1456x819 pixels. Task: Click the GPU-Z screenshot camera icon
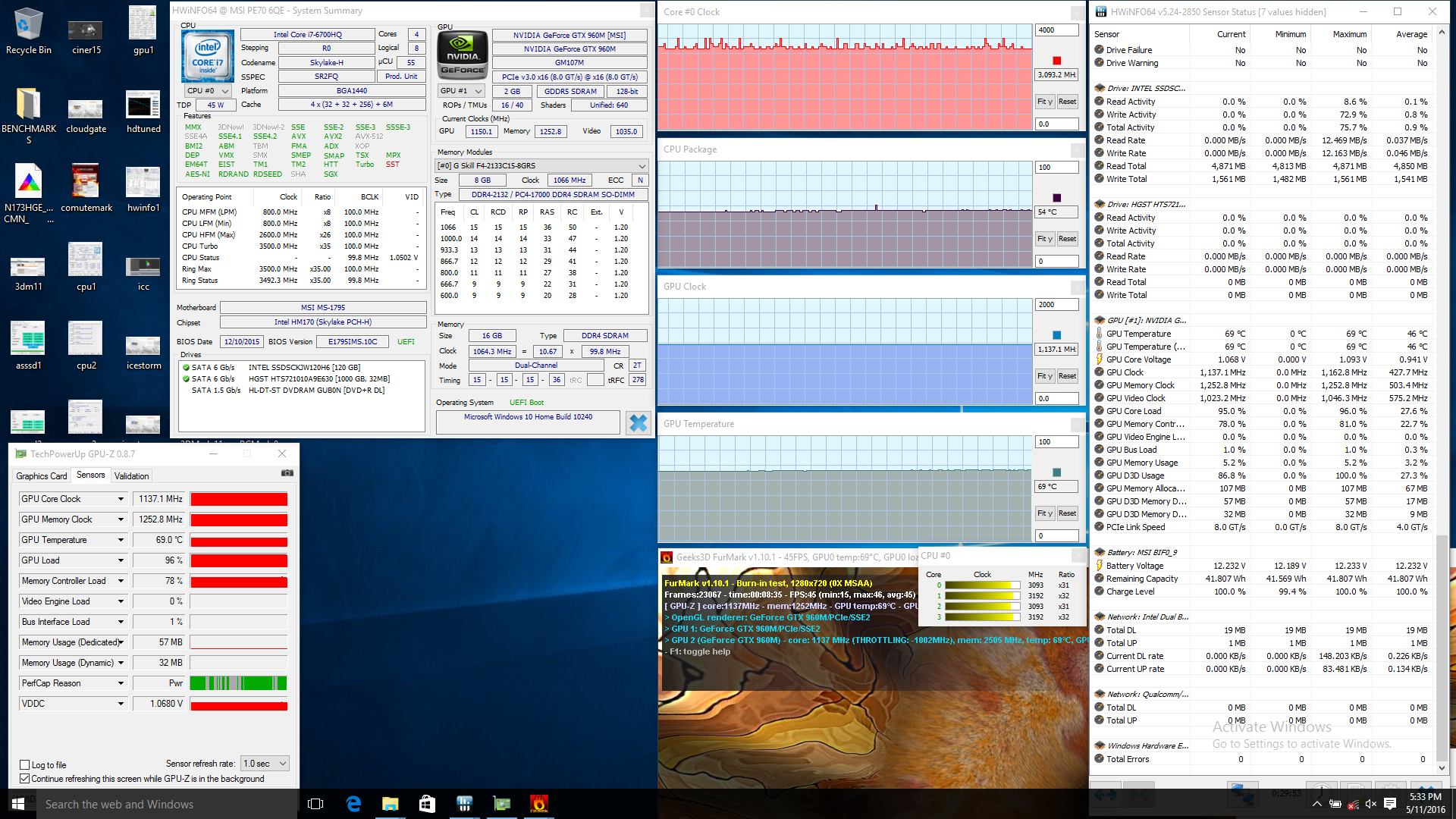pos(287,473)
